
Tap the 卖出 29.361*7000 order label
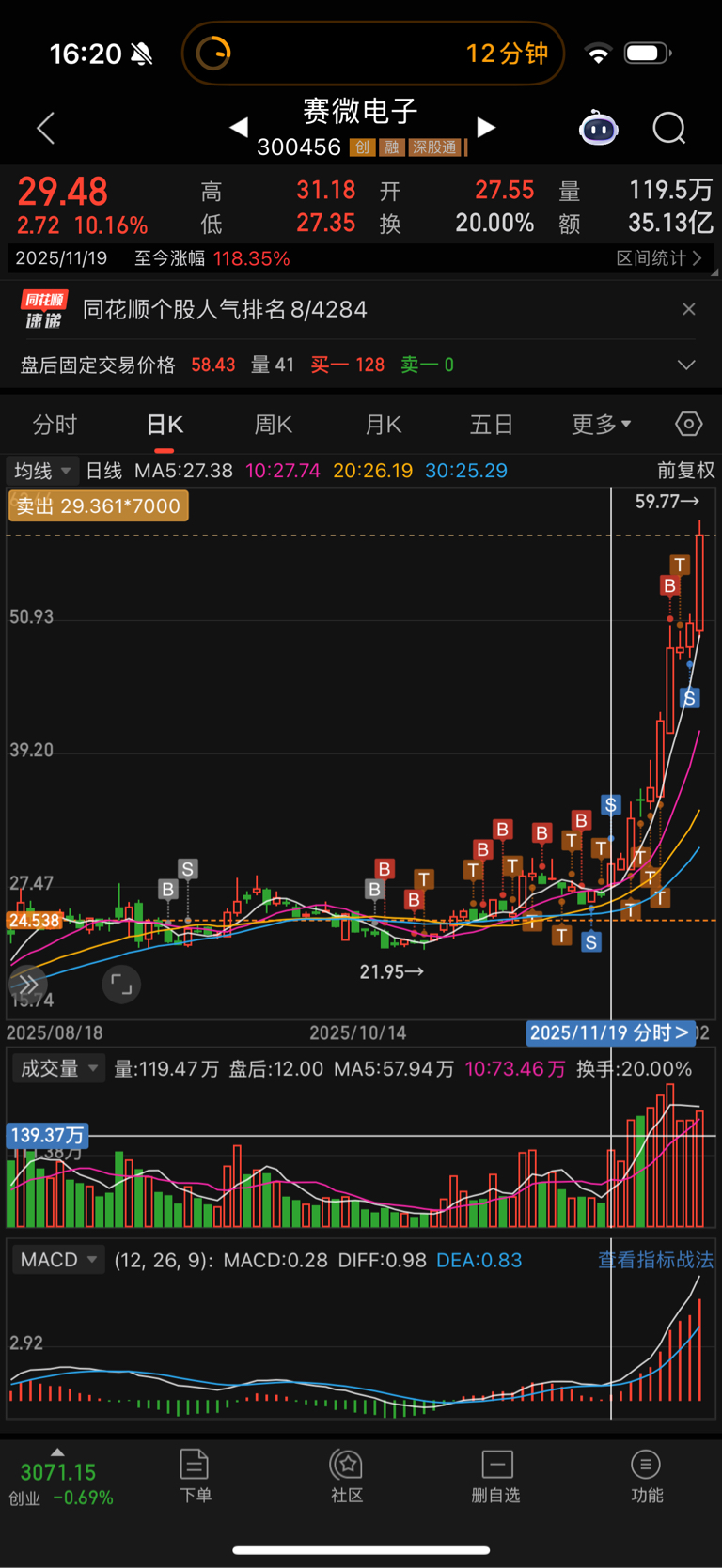pyautogui.click(x=99, y=506)
